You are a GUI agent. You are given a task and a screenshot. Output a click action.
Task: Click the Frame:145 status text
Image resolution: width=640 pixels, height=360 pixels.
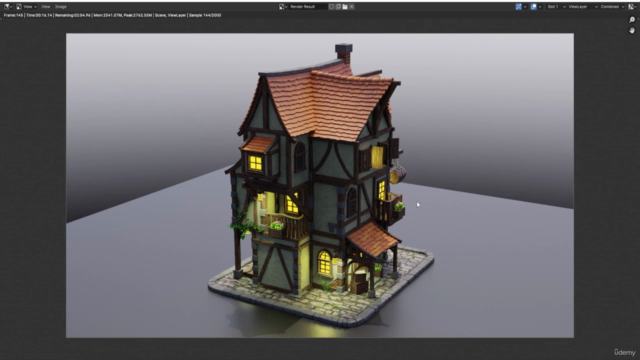pyautogui.click(x=13, y=15)
